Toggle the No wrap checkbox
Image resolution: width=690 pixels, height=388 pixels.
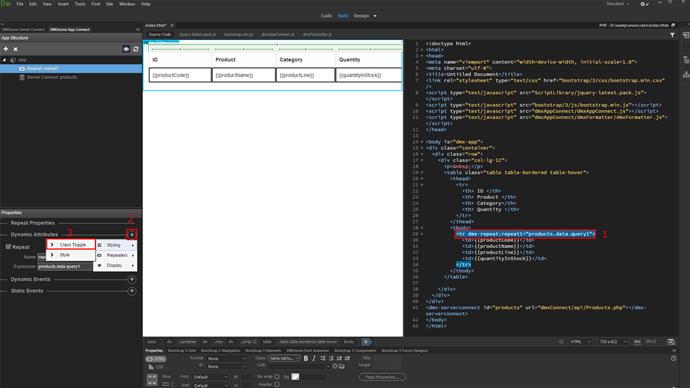277,377
